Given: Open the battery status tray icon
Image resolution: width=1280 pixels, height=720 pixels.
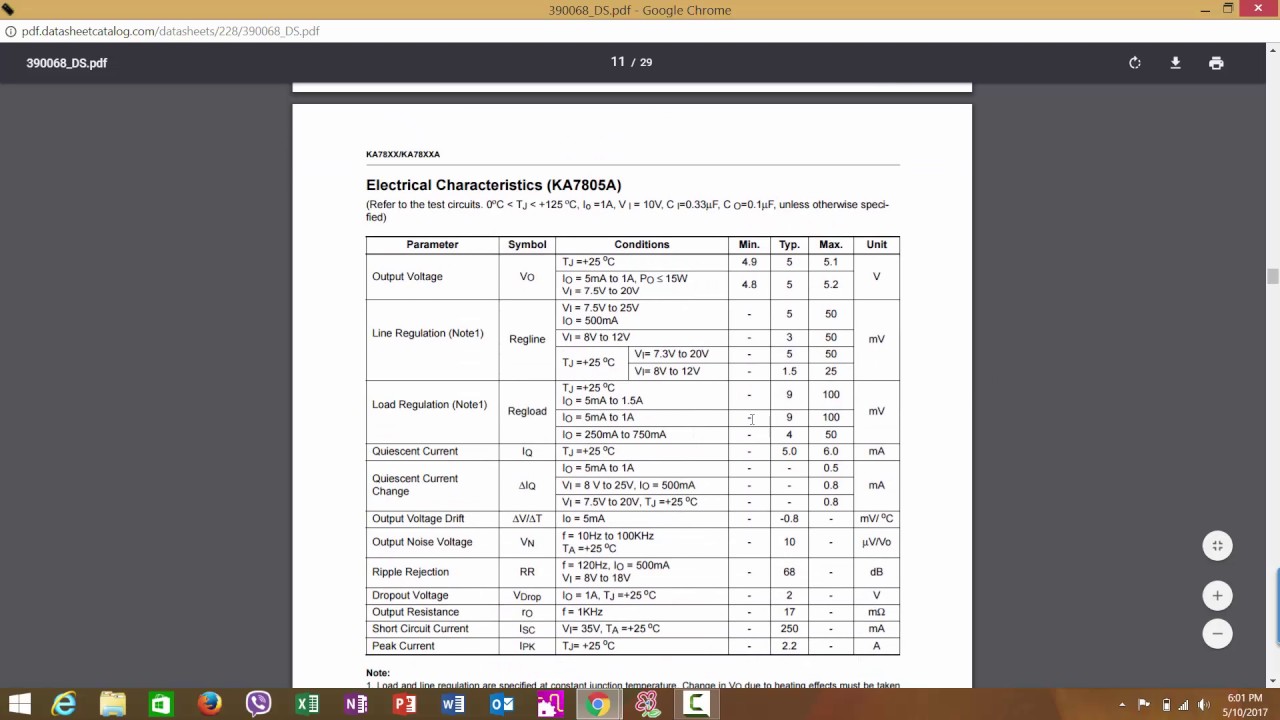Looking at the screenshot, I should pos(1166,704).
